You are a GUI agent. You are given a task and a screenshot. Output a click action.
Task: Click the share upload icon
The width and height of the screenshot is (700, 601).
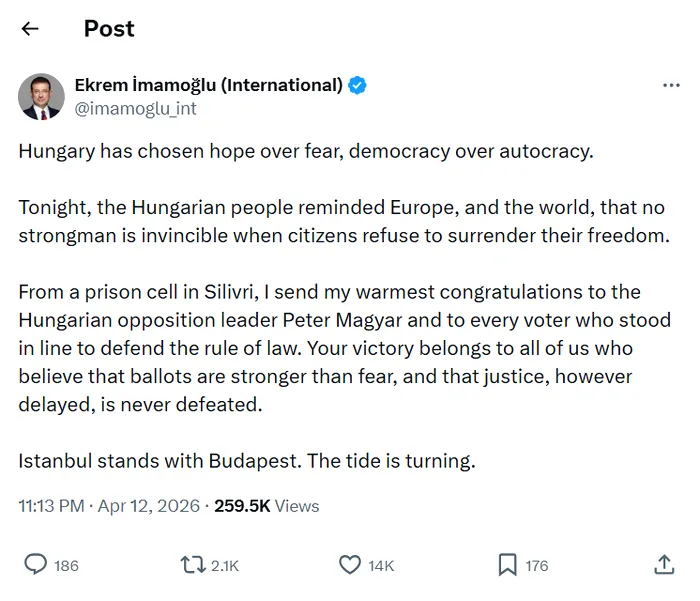664,565
